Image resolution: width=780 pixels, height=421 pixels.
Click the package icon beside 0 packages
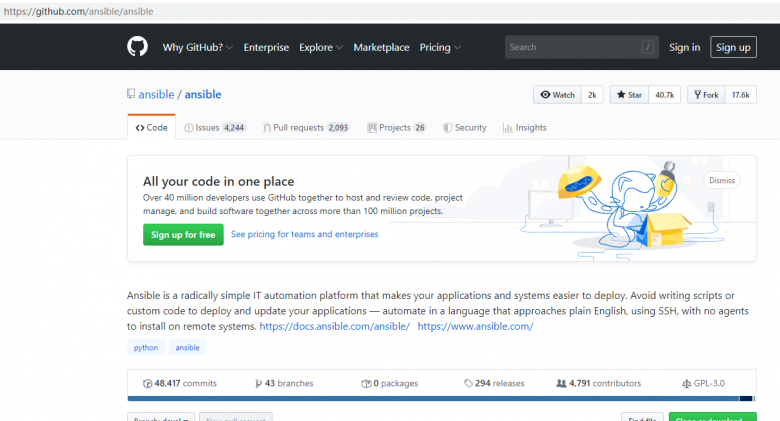[366, 384]
